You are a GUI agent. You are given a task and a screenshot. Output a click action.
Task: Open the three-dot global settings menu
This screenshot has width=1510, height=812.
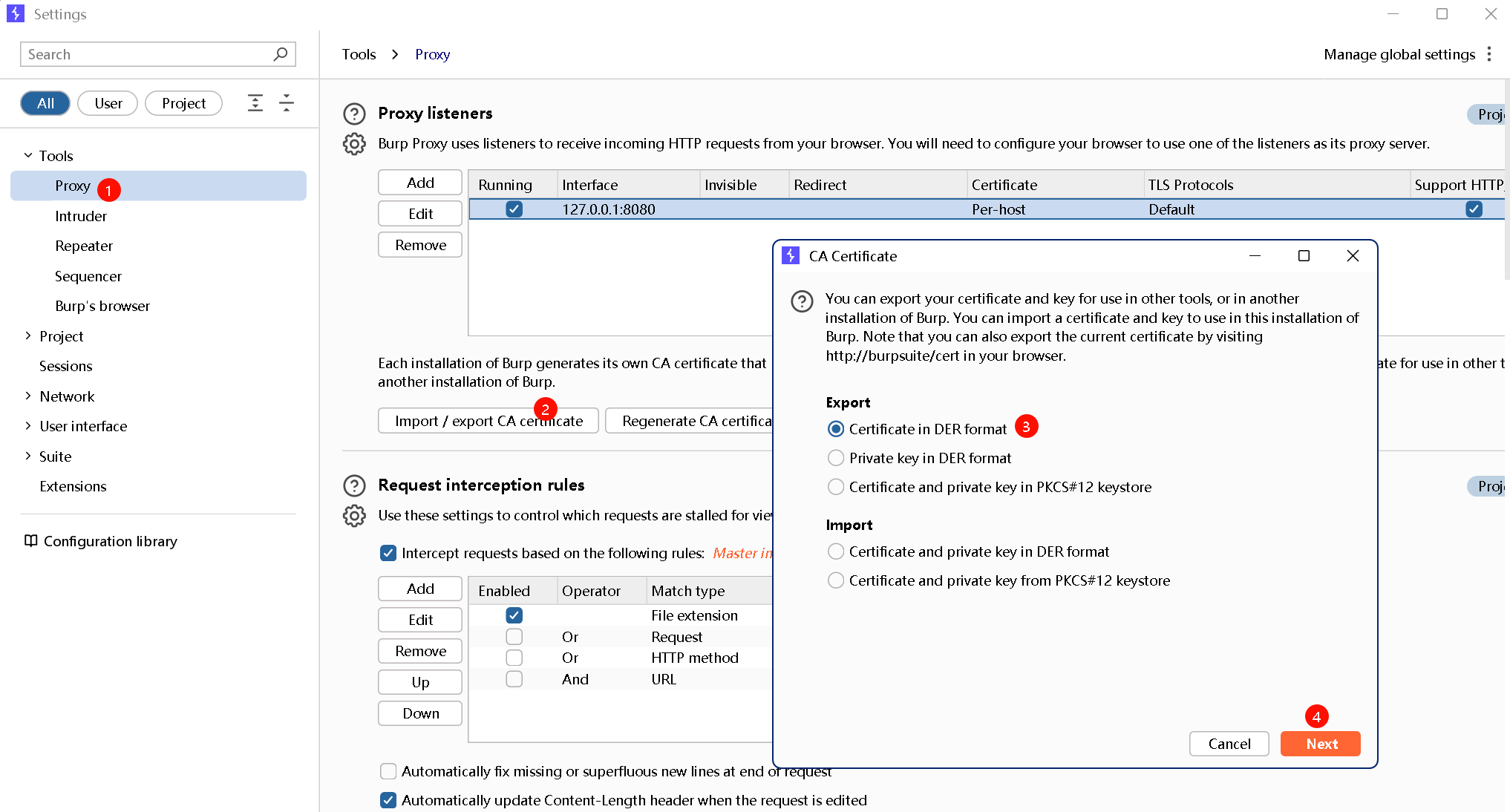(1489, 54)
